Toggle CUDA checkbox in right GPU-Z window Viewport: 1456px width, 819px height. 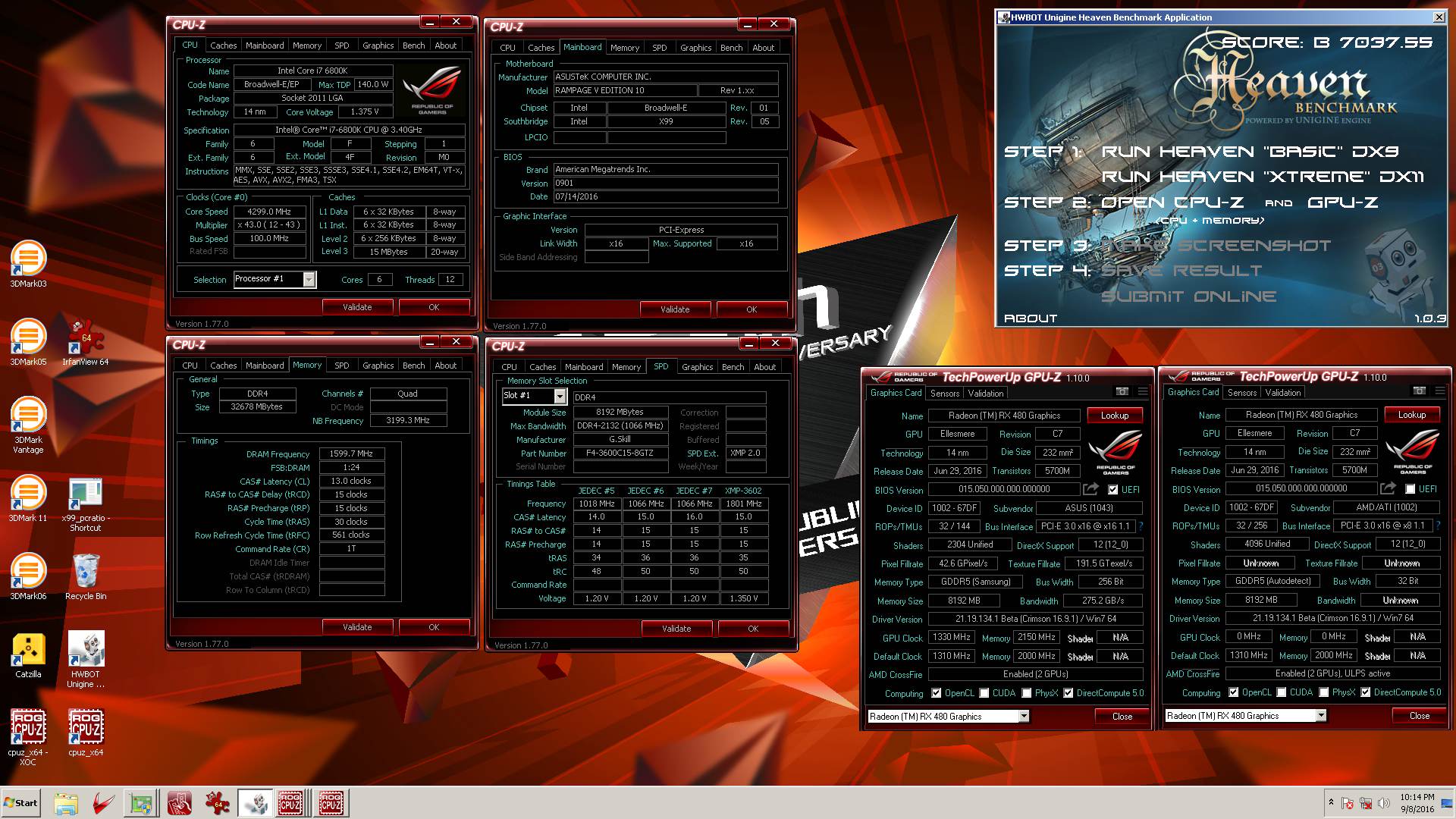click(x=1282, y=692)
